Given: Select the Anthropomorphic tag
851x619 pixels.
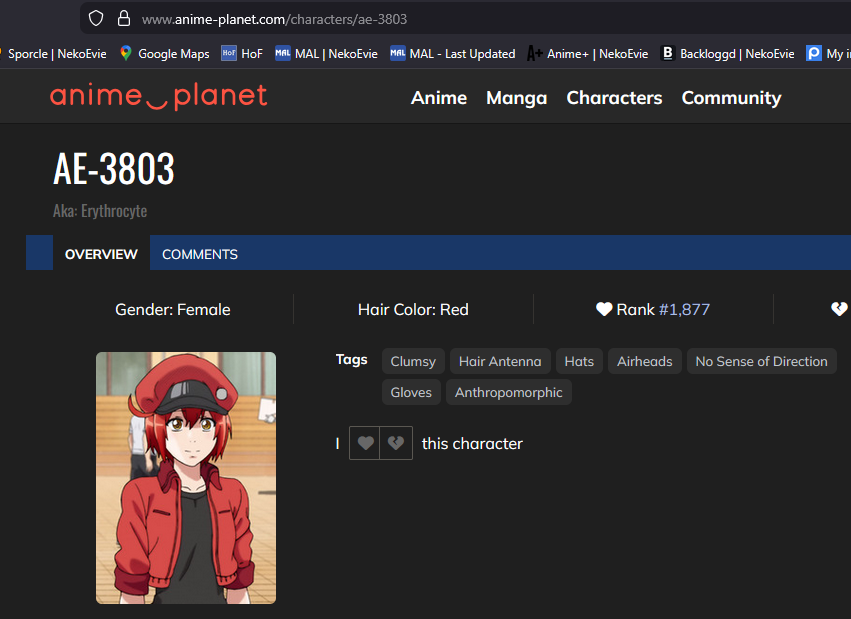Looking at the screenshot, I should (509, 392).
